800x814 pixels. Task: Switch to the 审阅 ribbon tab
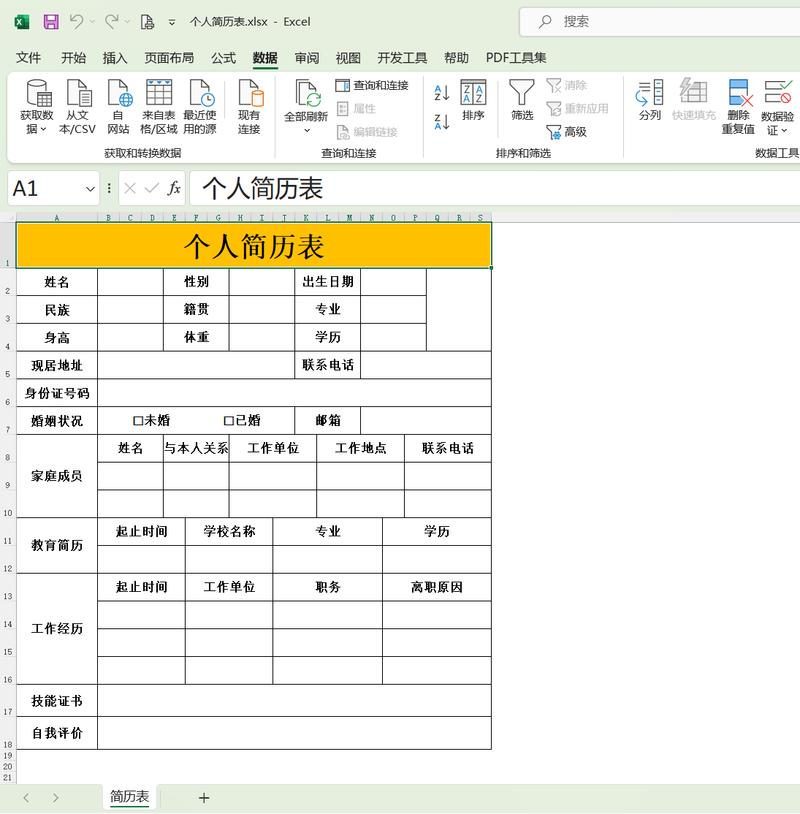307,58
